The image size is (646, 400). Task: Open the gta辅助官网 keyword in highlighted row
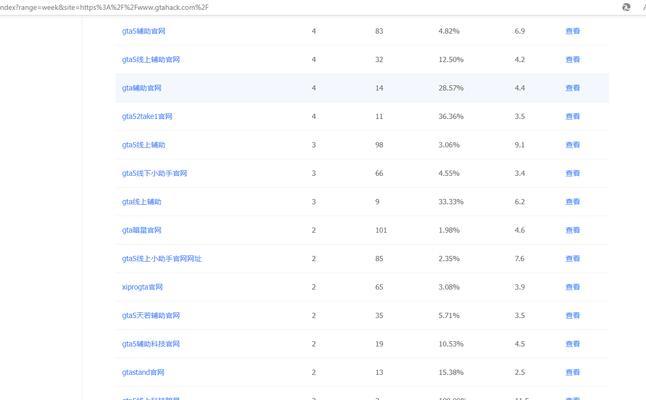(141, 88)
